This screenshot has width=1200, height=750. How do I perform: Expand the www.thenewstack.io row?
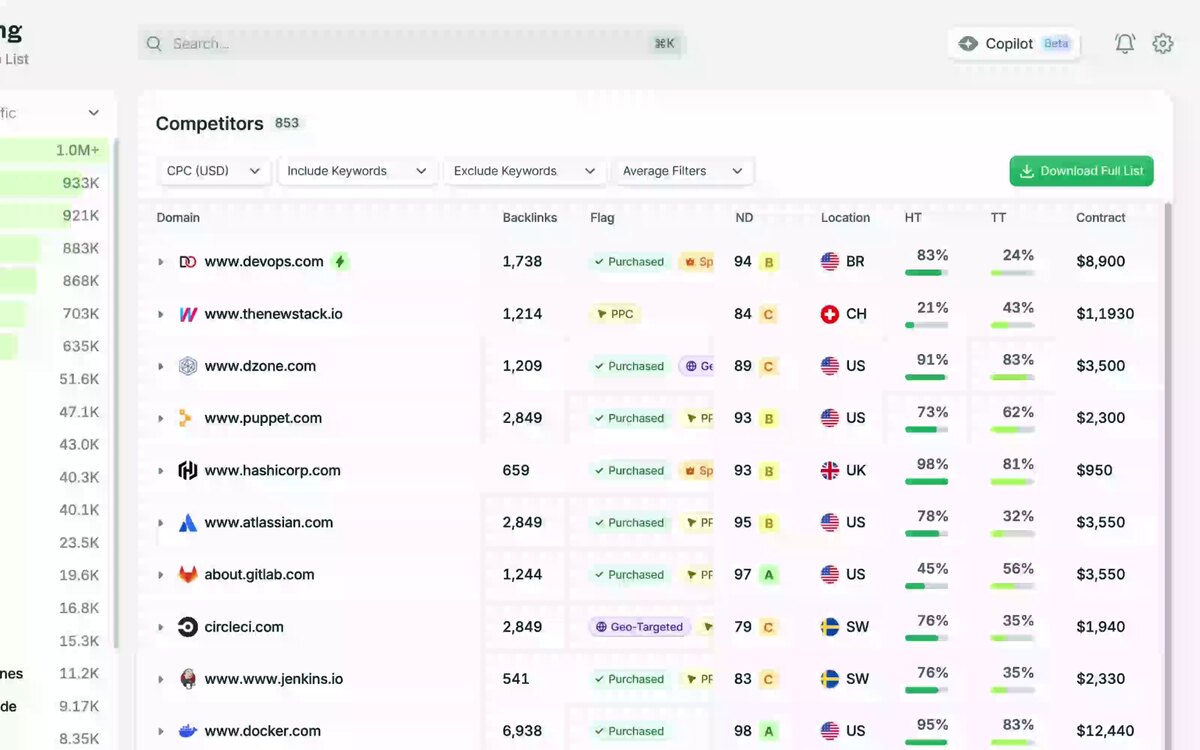(x=161, y=314)
